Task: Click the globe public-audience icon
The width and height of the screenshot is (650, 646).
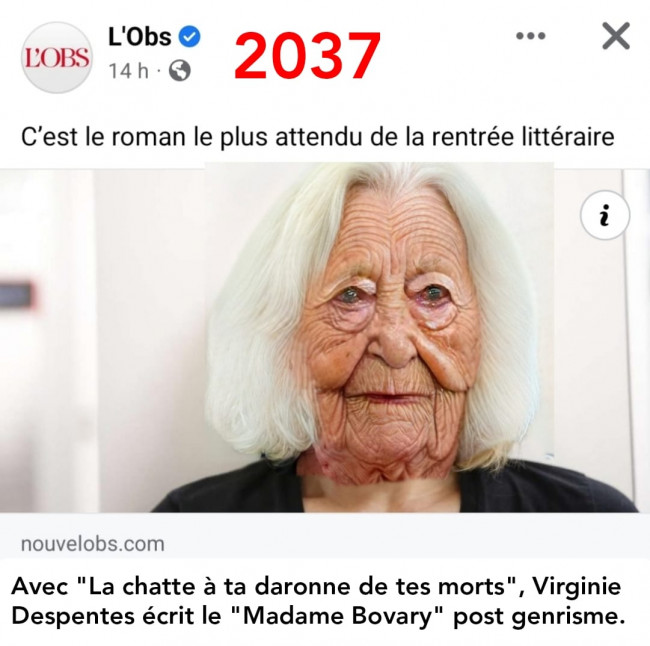Action: coord(180,70)
